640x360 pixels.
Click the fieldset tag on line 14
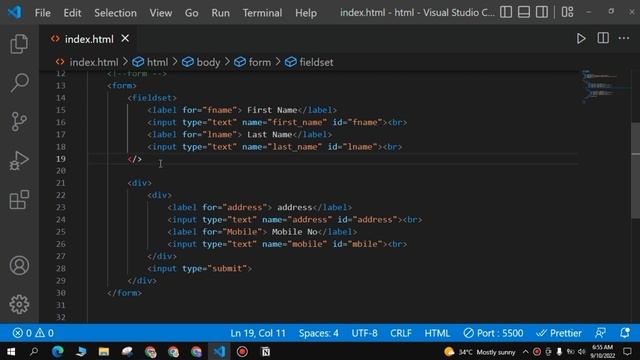(x=152, y=98)
